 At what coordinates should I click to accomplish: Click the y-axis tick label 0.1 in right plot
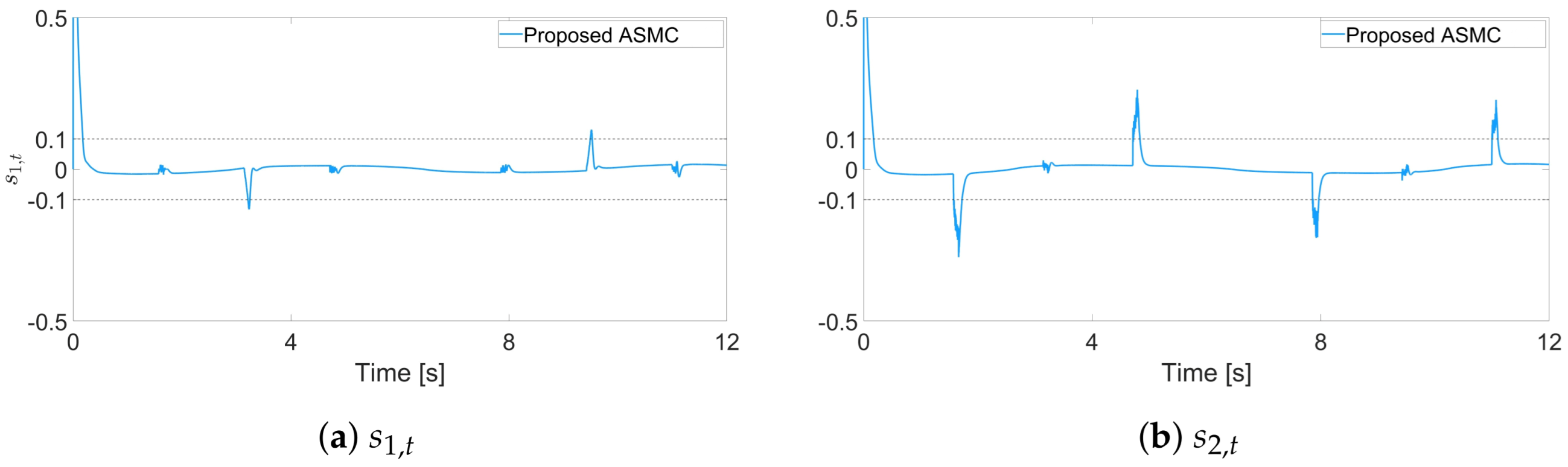841,140
